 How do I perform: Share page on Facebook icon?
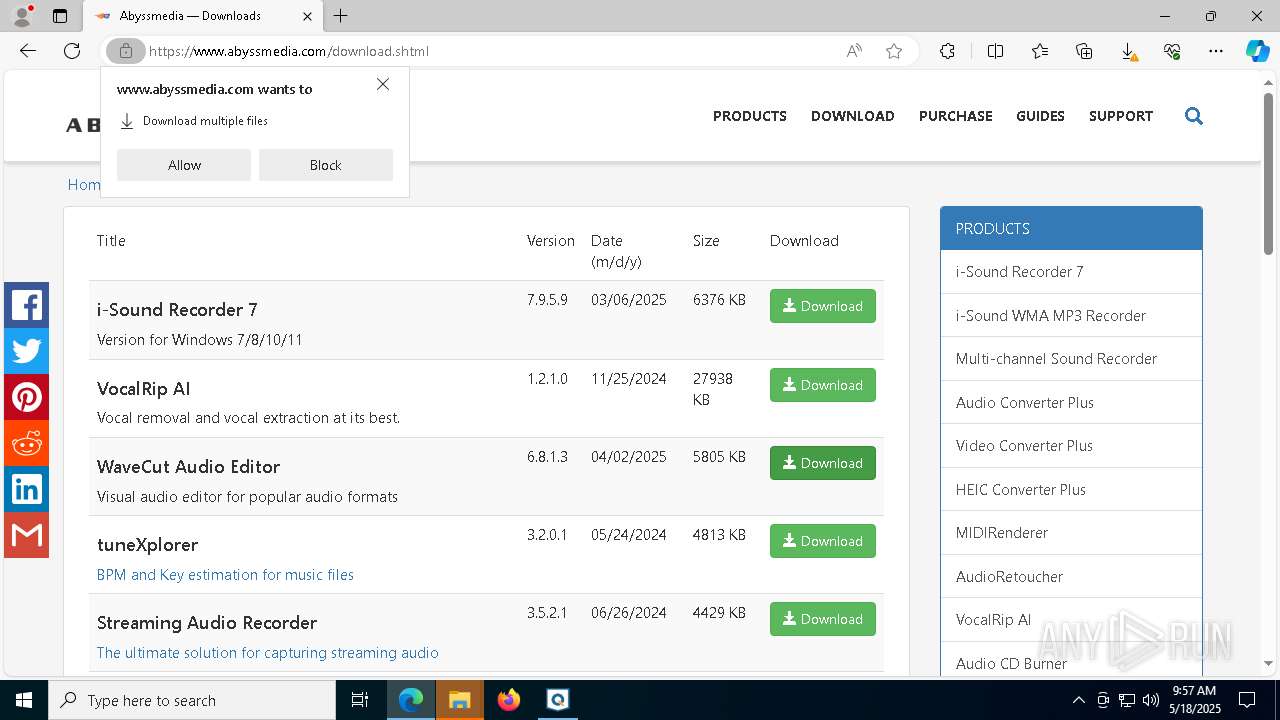tap(26, 305)
